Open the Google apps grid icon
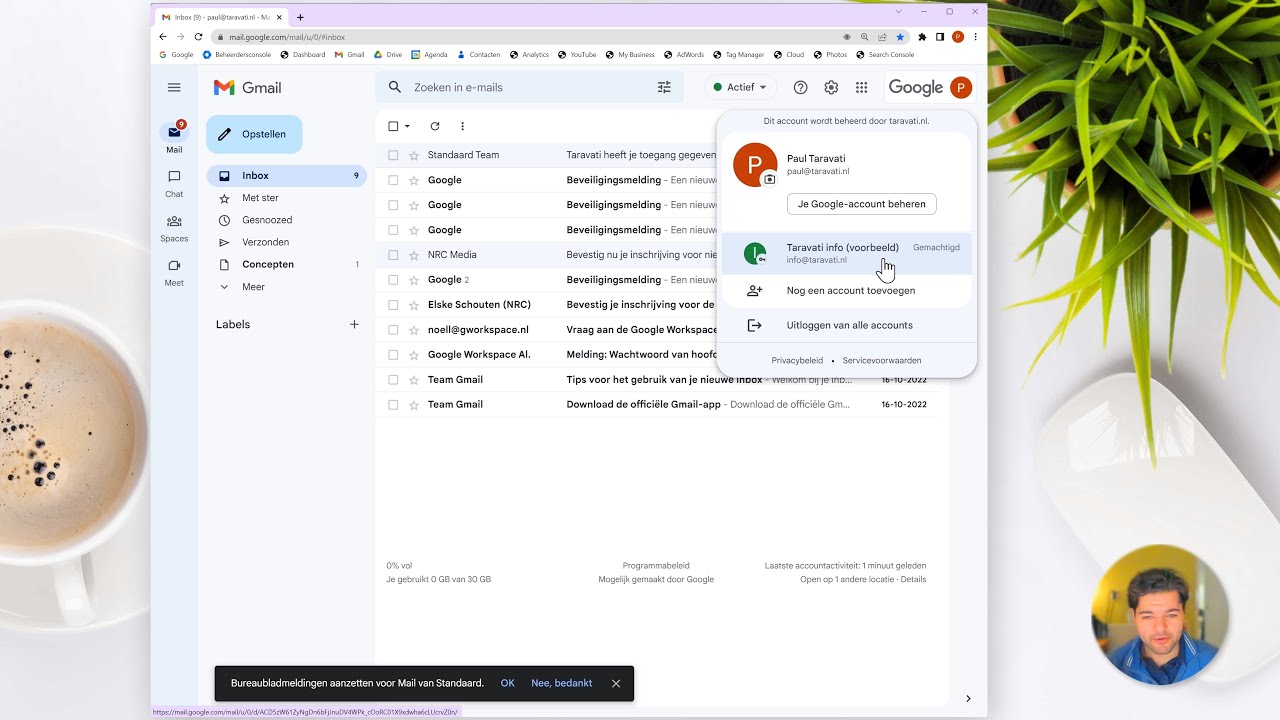 pos(861,88)
